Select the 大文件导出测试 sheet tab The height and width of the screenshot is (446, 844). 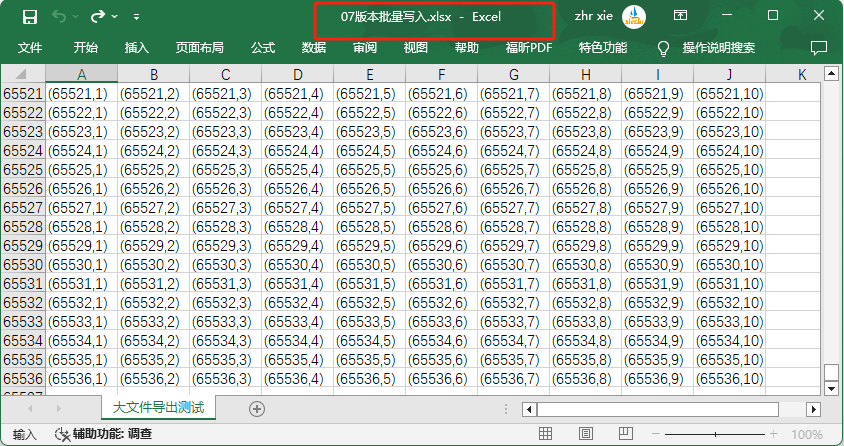158,408
